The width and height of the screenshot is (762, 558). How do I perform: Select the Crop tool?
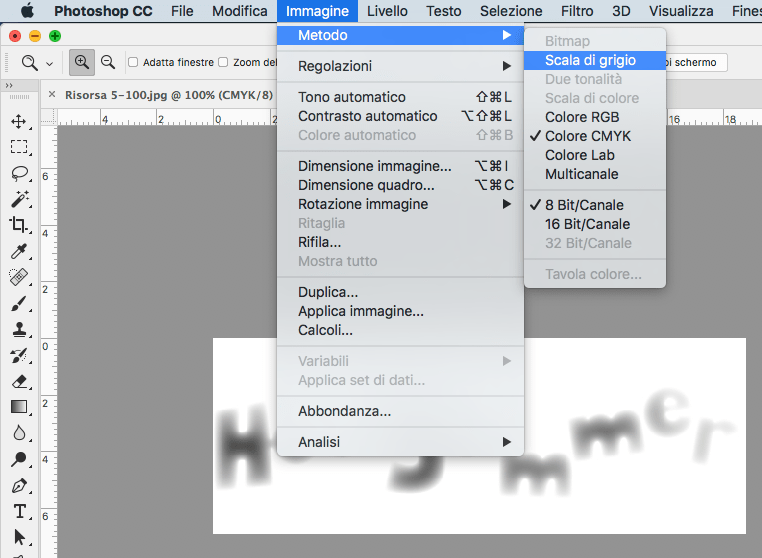19,225
